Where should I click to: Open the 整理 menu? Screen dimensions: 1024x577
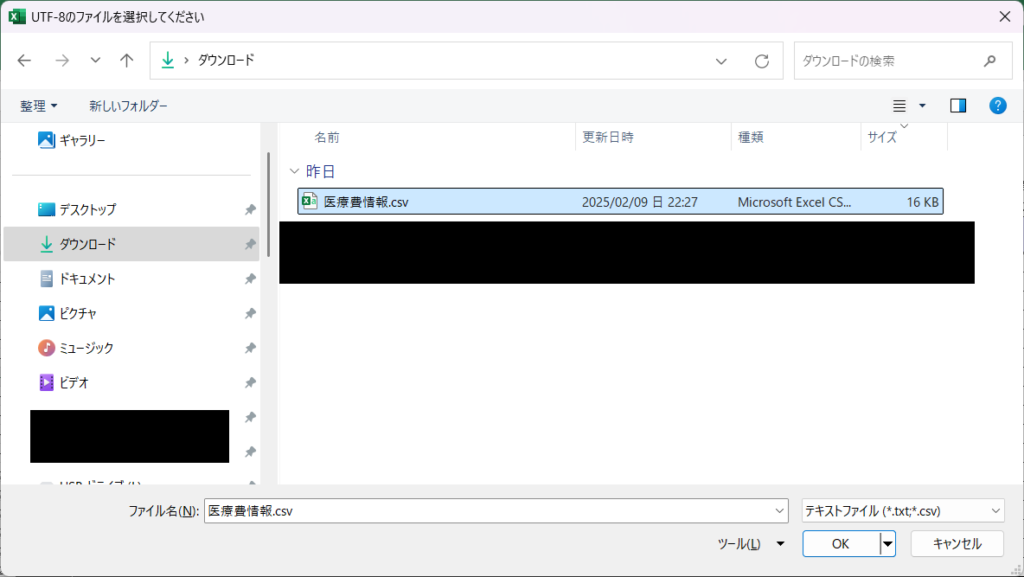tap(39, 105)
